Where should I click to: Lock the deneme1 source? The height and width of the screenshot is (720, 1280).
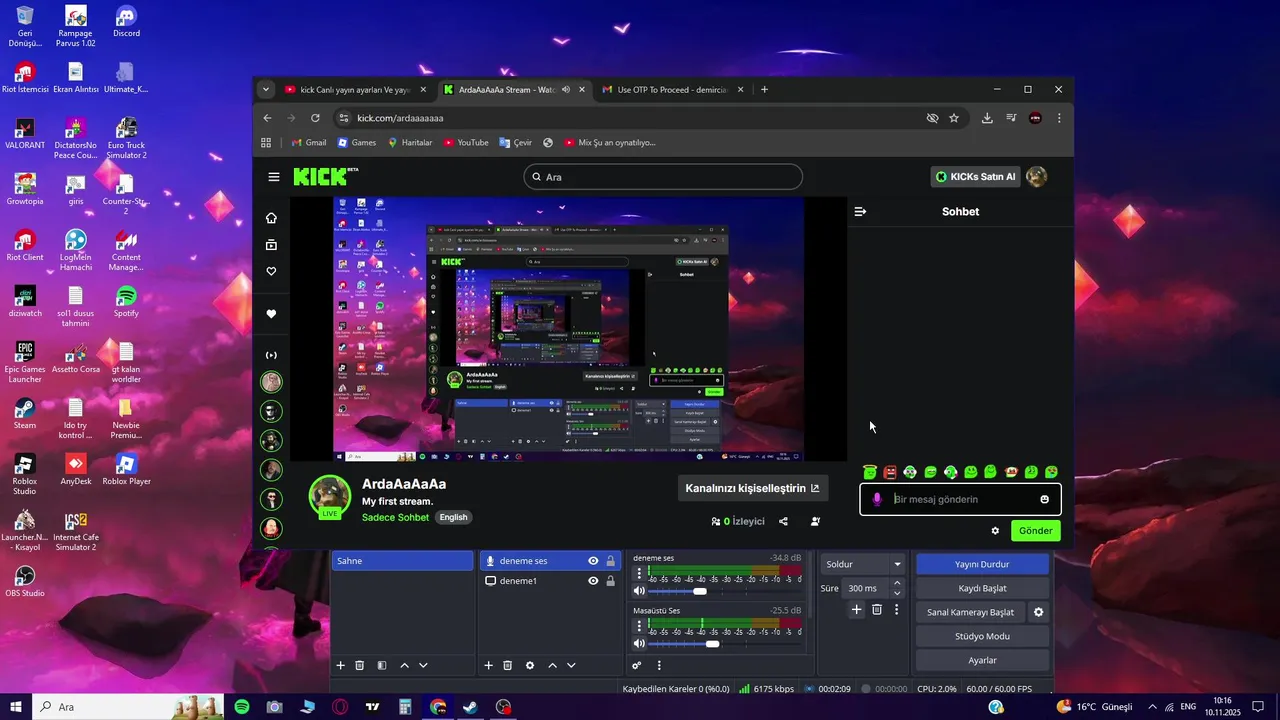[610, 581]
